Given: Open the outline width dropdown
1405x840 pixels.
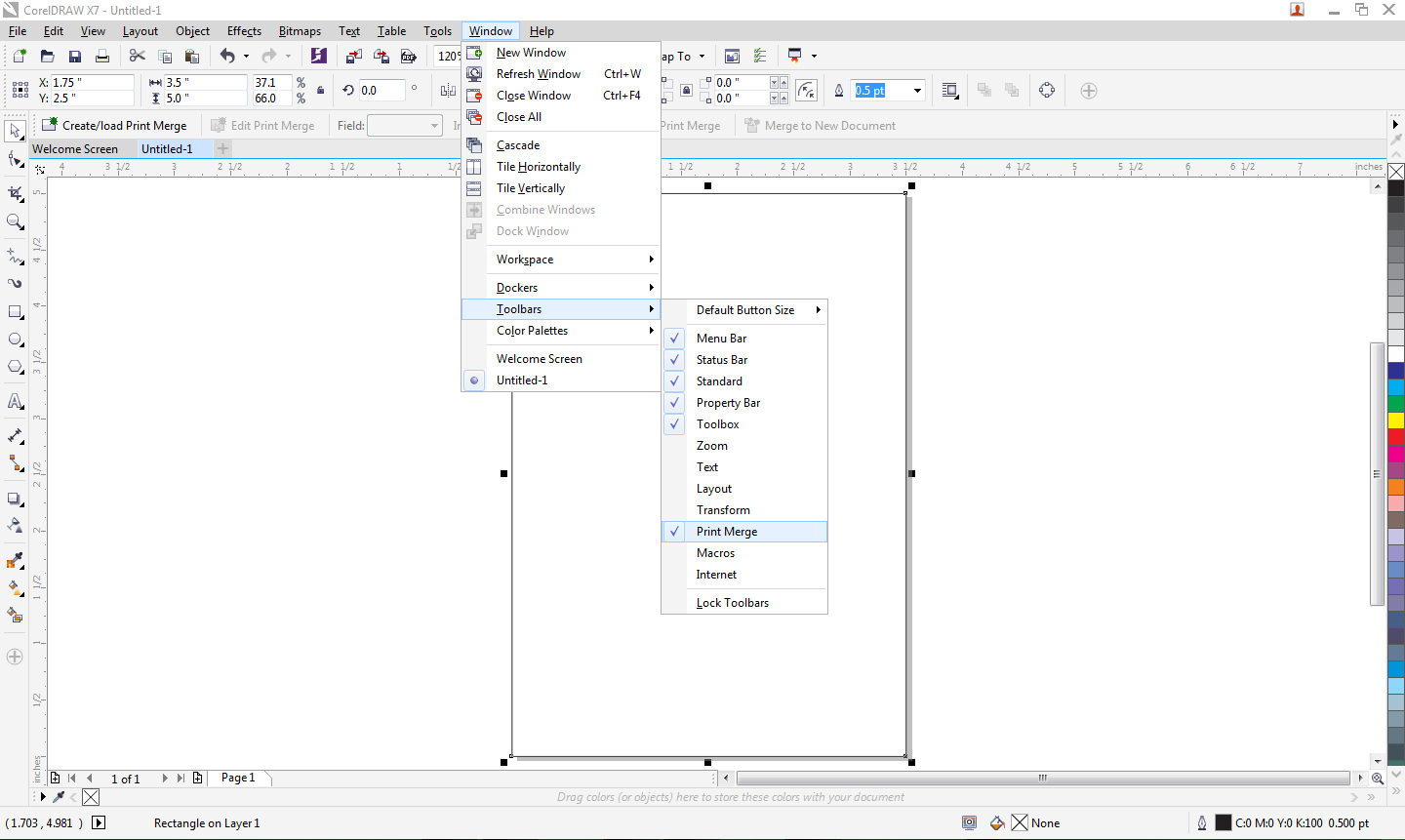Looking at the screenshot, I should click(x=913, y=90).
